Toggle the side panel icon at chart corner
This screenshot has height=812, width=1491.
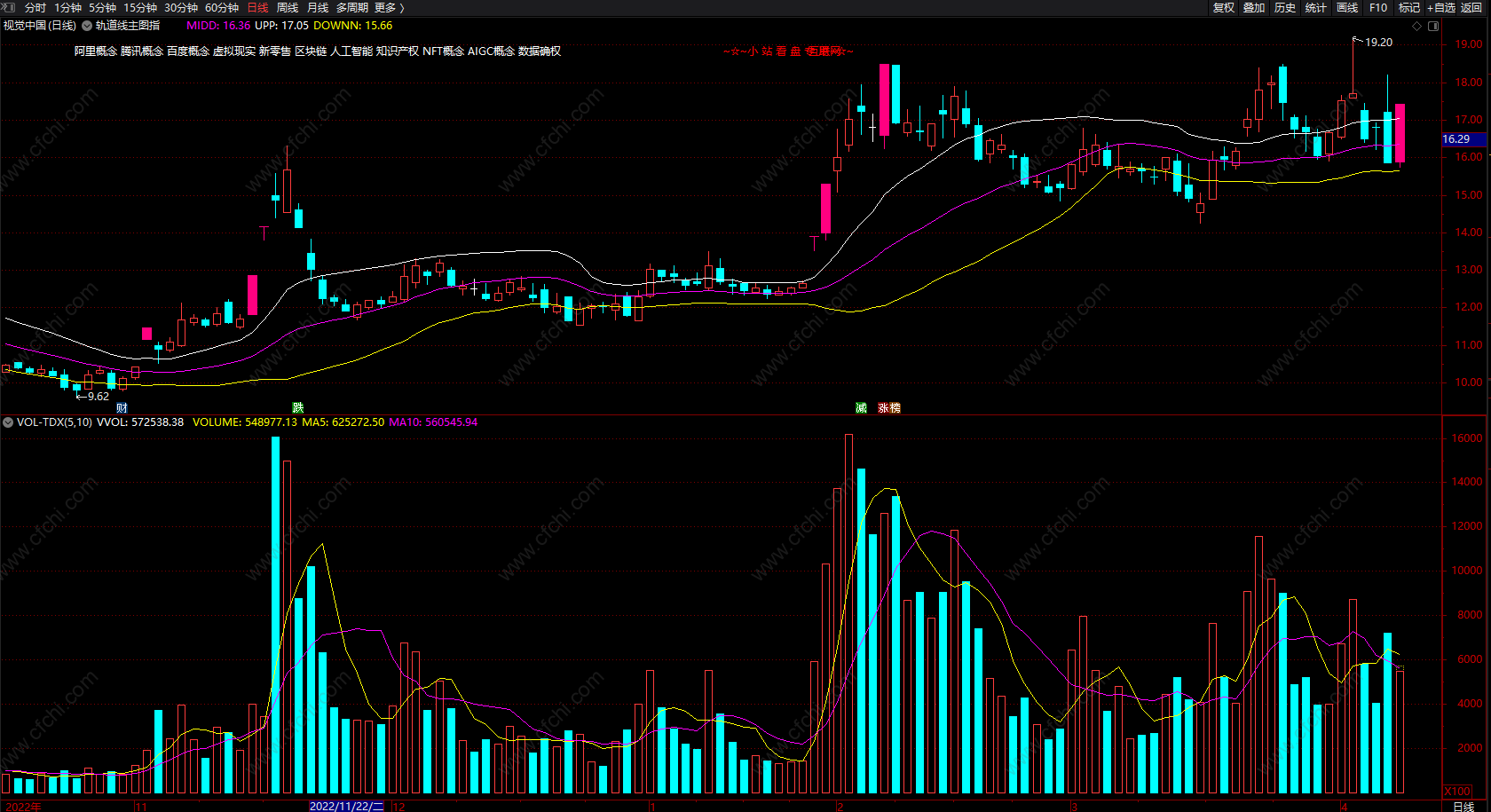pyautogui.click(x=1432, y=26)
